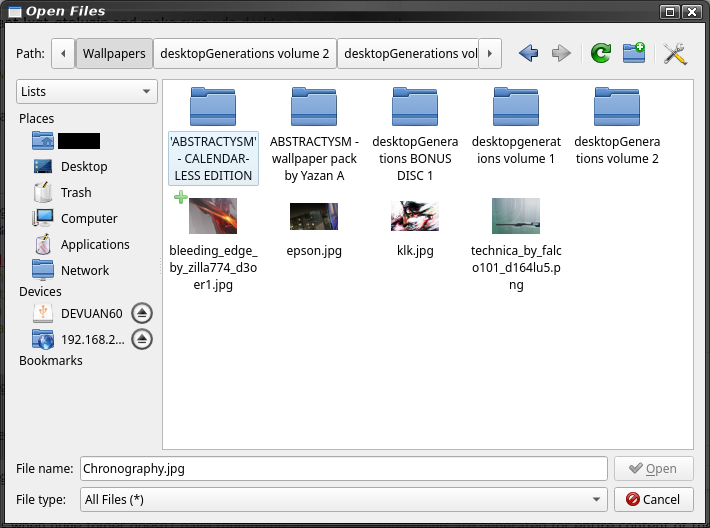Eject the DEVUAN60 device
The width and height of the screenshot is (710, 528).
click(142, 313)
